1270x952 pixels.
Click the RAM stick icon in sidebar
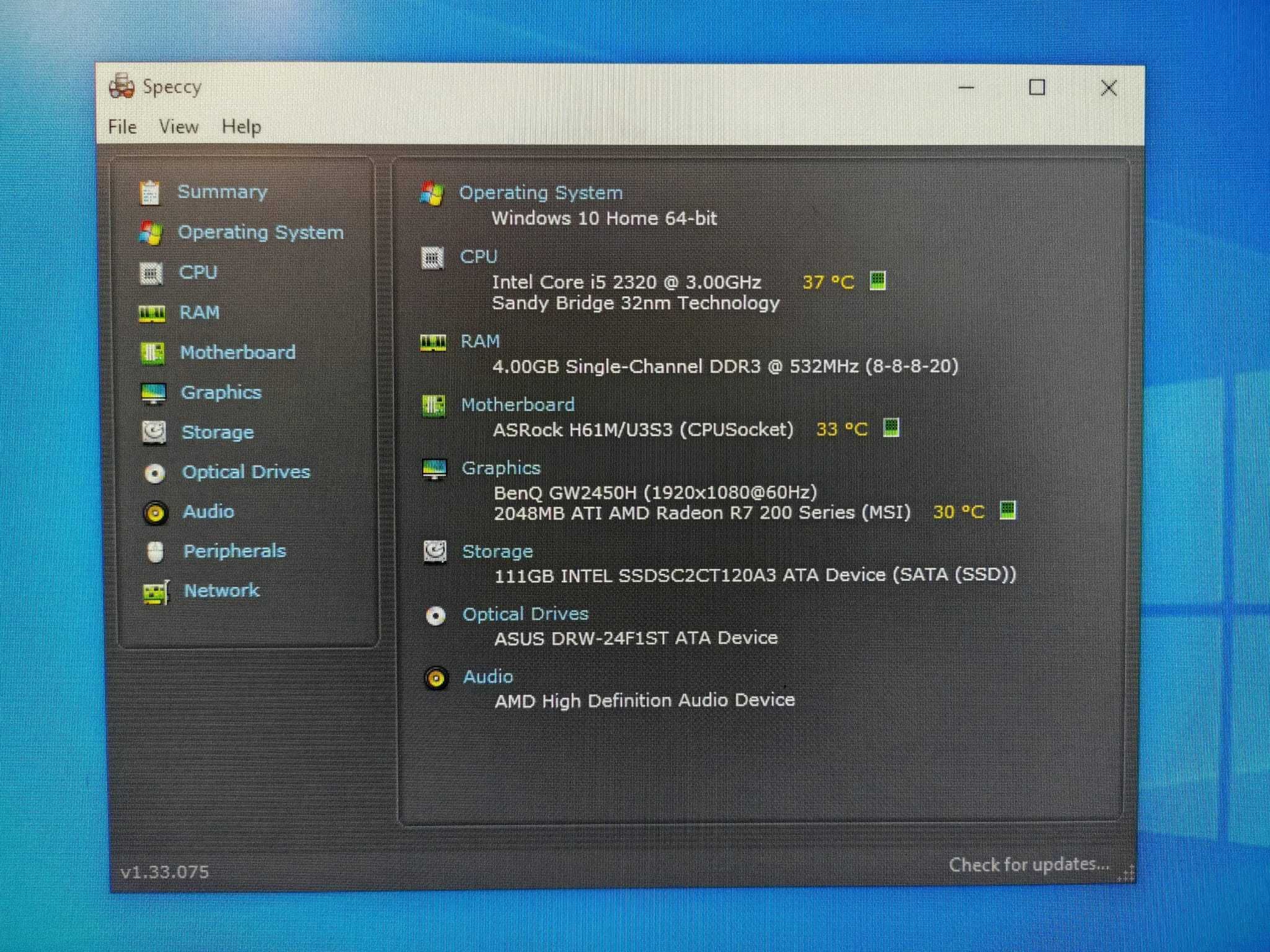152,313
